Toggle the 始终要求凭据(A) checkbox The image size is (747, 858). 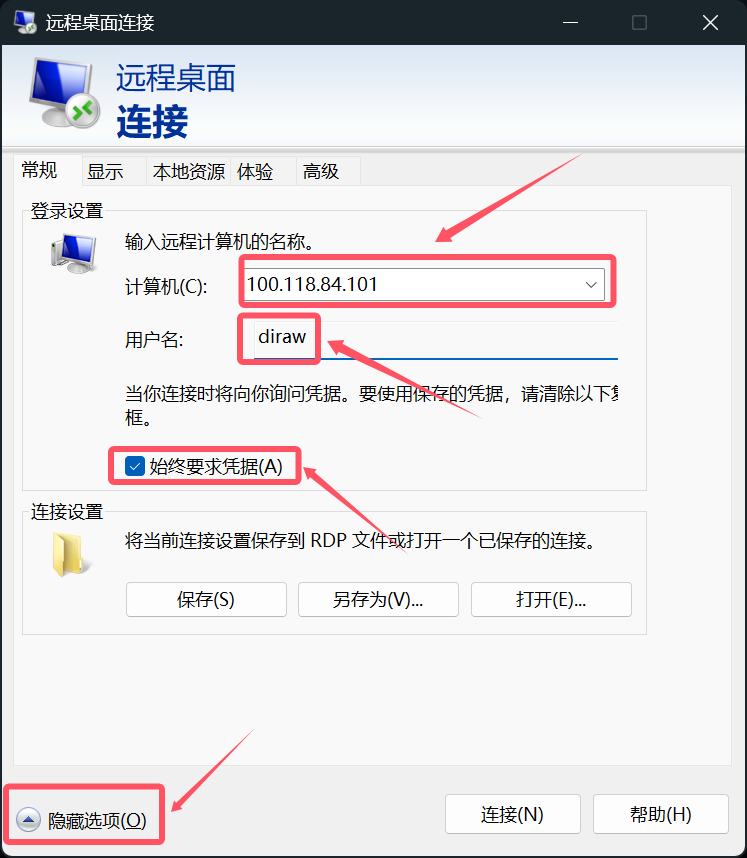point(135,466)
